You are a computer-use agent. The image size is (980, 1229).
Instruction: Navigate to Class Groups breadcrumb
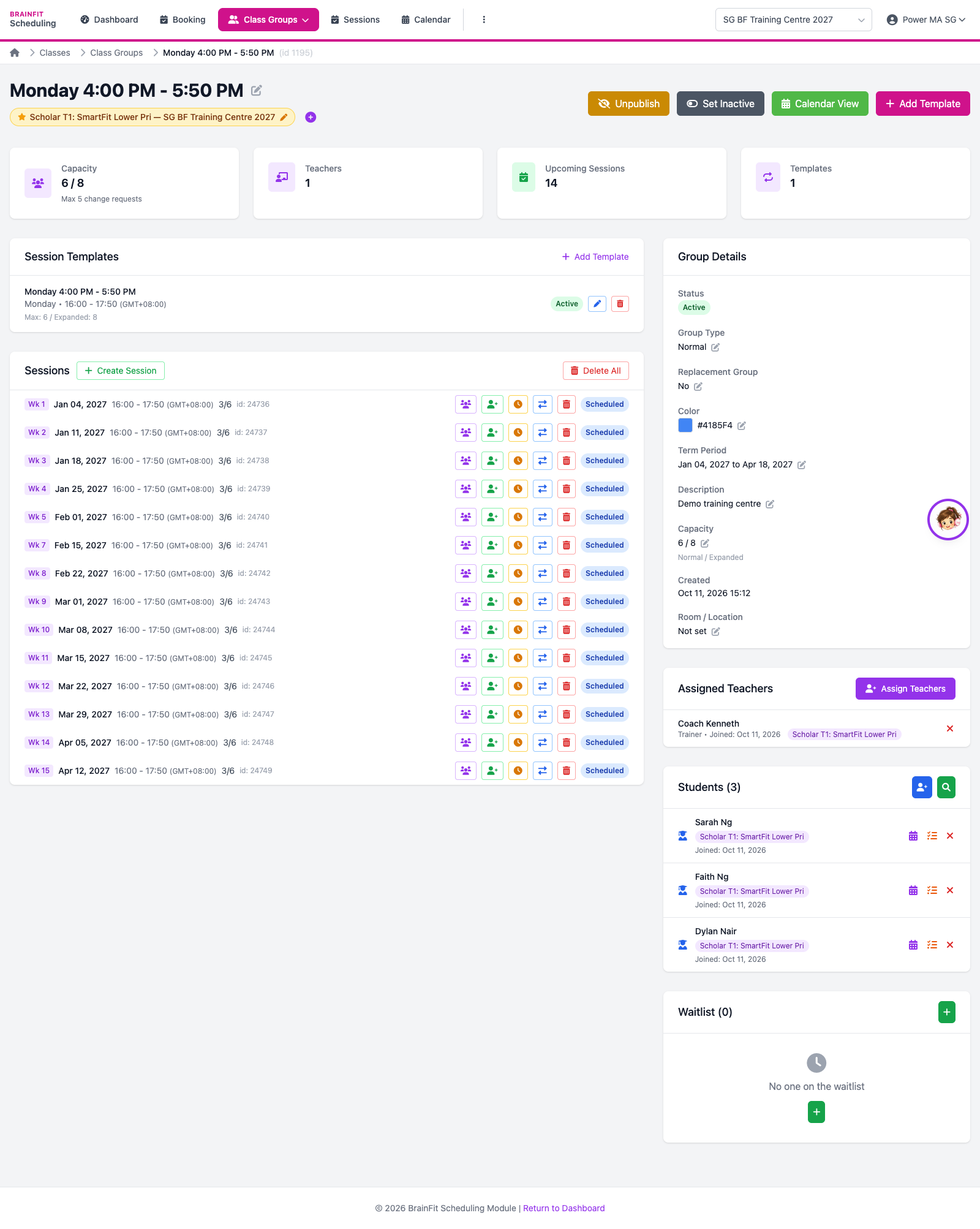tap(116, 53)
